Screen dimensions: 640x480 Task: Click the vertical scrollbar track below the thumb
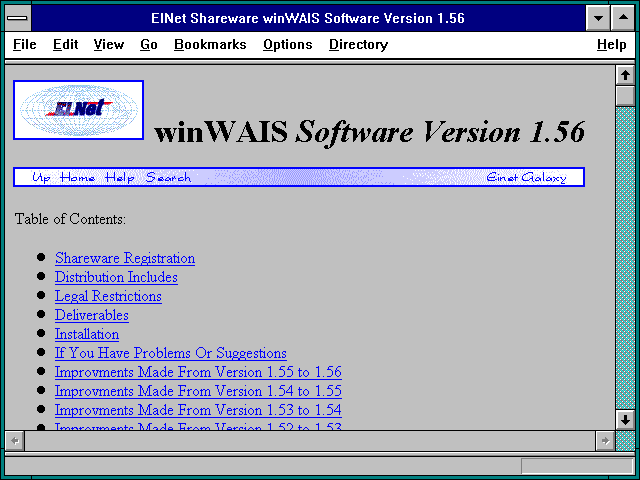pyautogui.click(x=625, y=257)
